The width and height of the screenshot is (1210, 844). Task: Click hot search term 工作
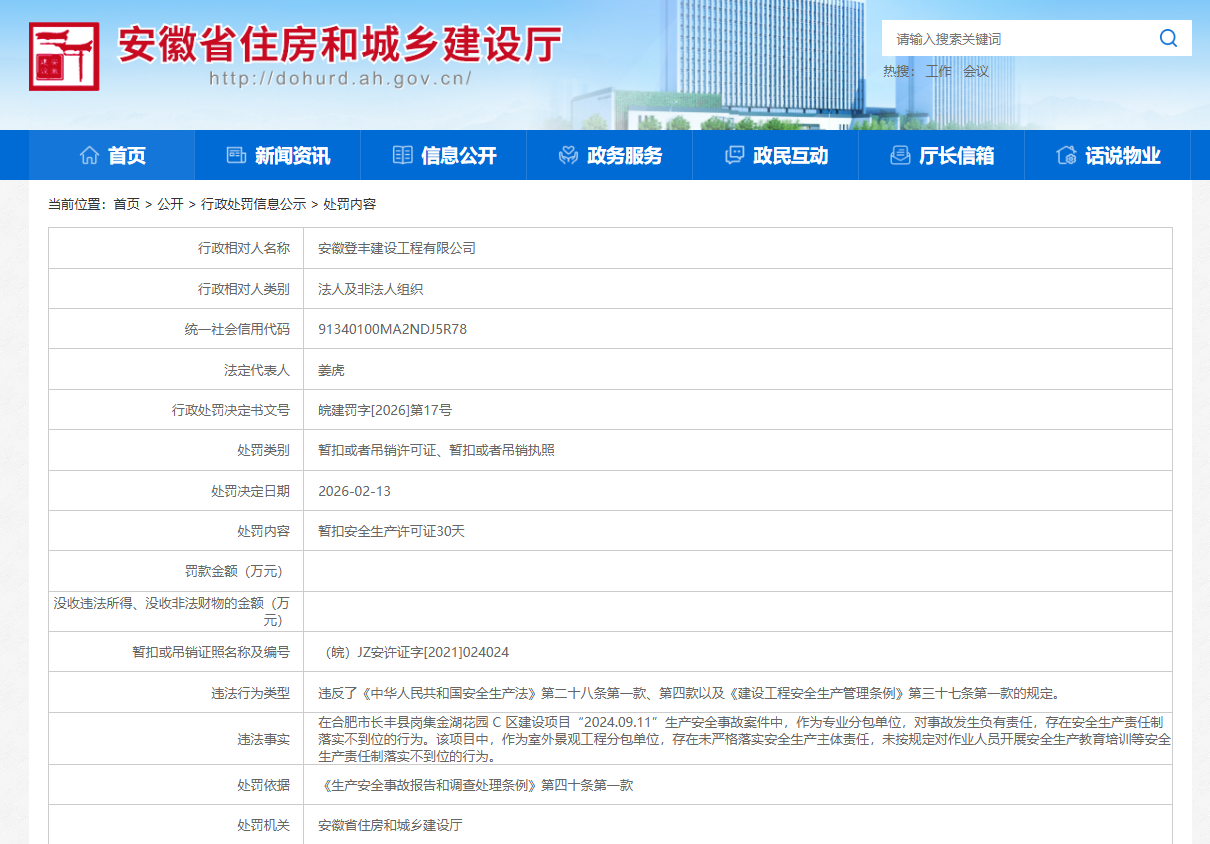[x=938, y=72]
